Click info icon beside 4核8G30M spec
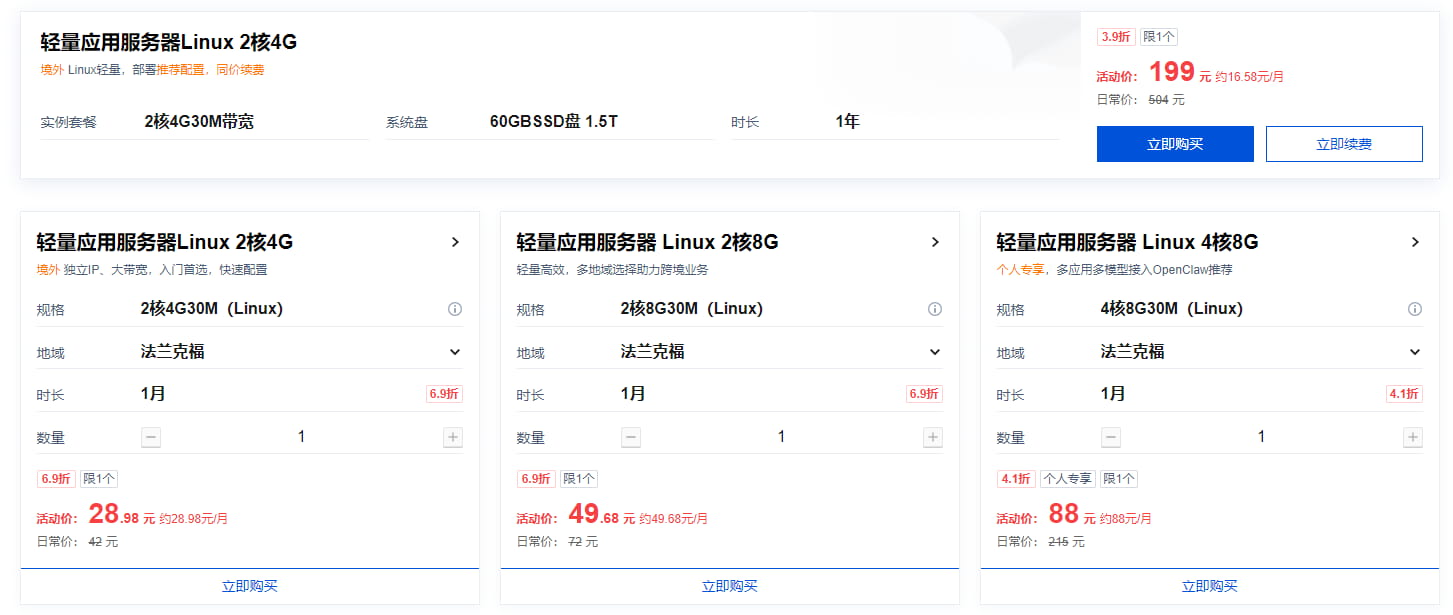Viewport: 1453px width, 615px height. [x=1415, y=309]
